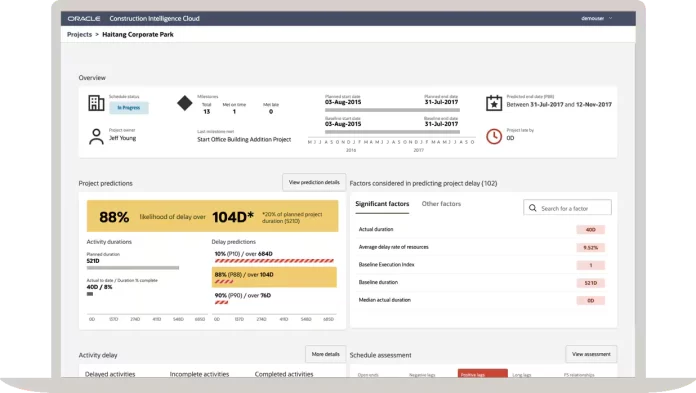Switch to Other factors tab
Screen dimensions: 696x393
tap(441, 204)
